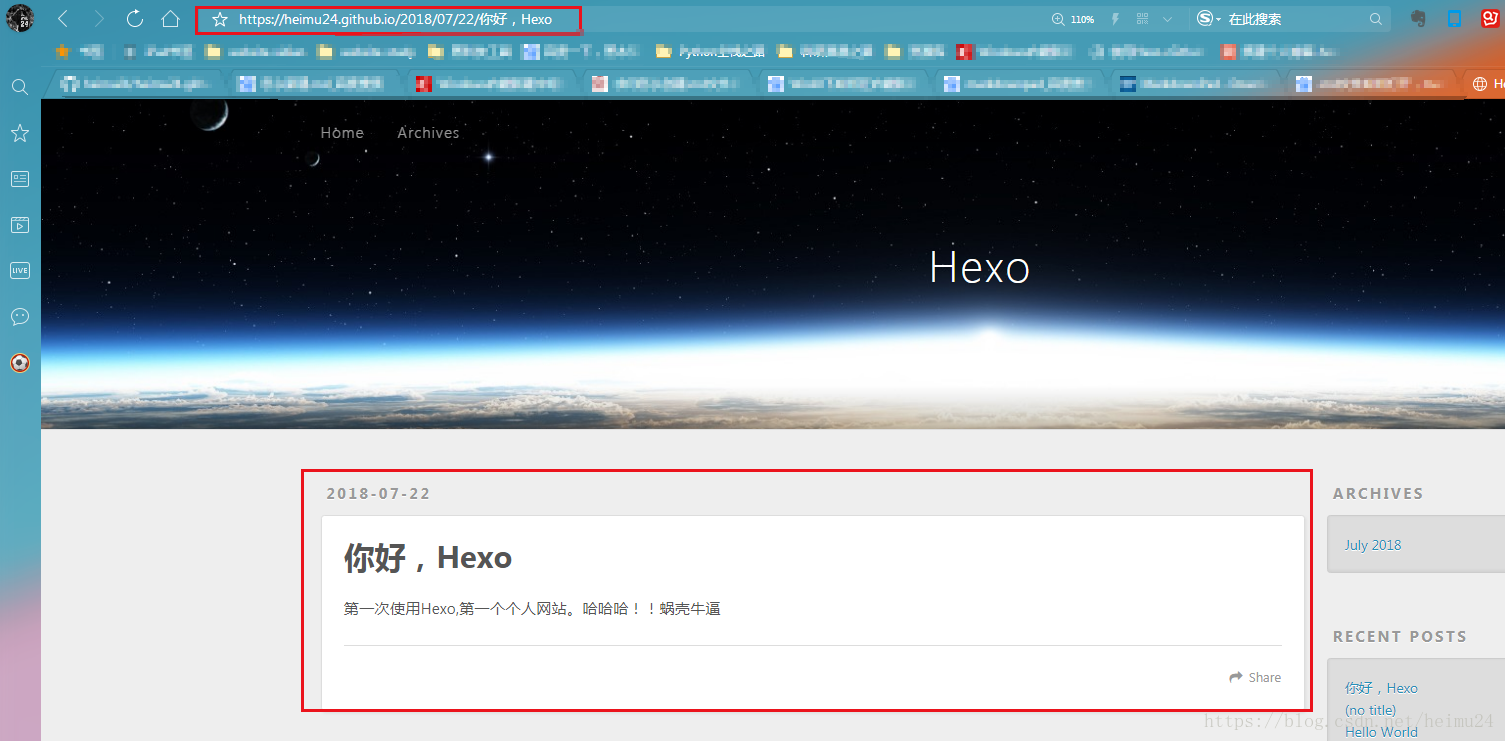Image resolution: width=1505 pixels, height=741 pixels.
Task: Go back to the previous page
Action: tap(63, 19)
